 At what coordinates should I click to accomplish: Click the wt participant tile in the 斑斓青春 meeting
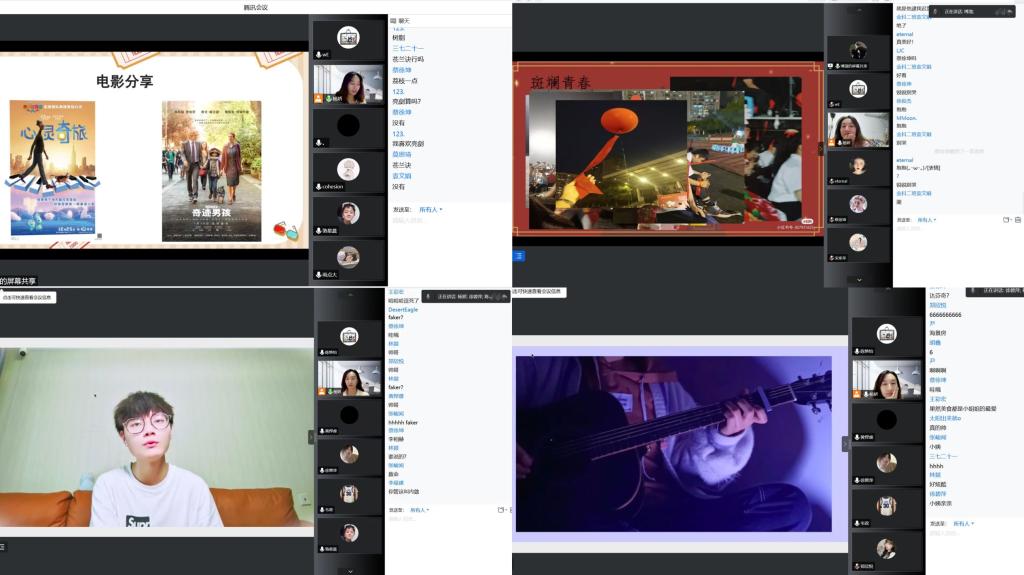pos(858,90)
